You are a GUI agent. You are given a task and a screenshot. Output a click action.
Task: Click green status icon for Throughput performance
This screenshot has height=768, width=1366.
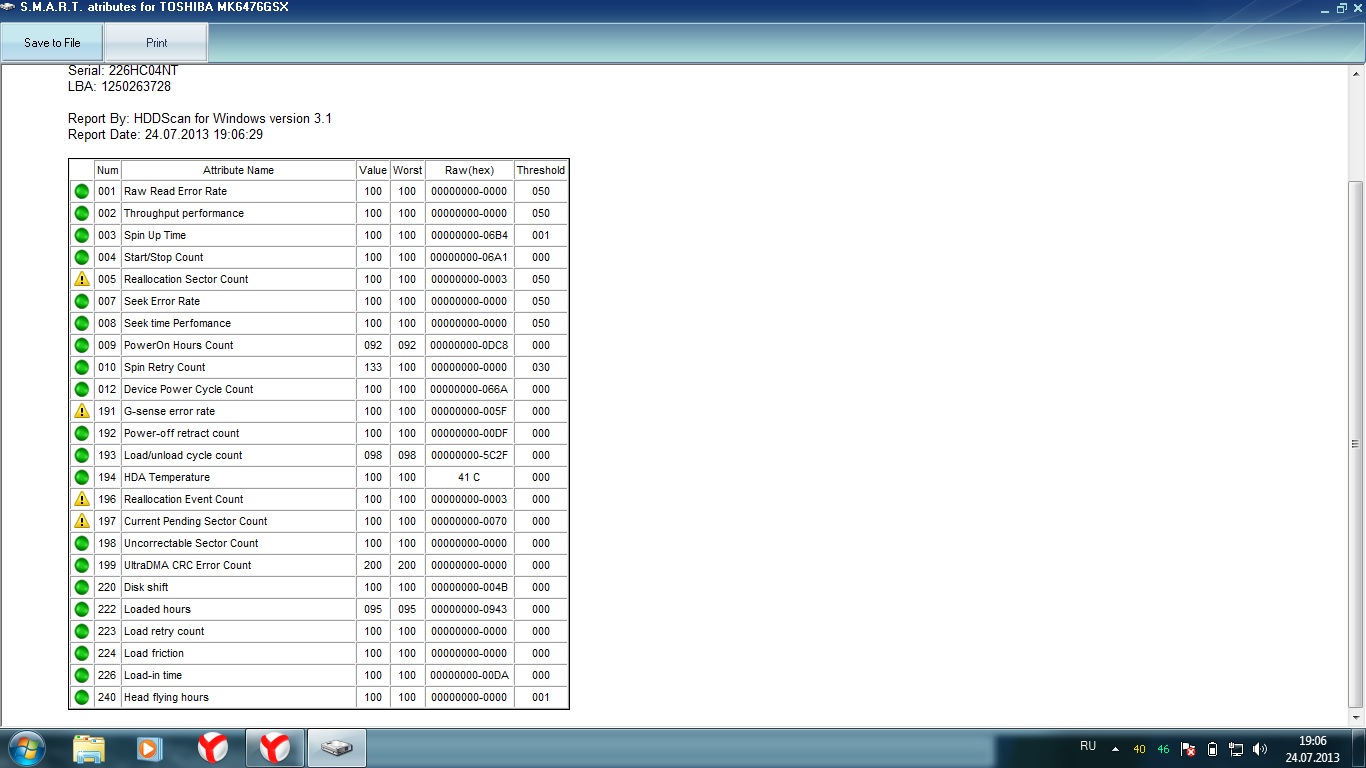click(82, 213)
